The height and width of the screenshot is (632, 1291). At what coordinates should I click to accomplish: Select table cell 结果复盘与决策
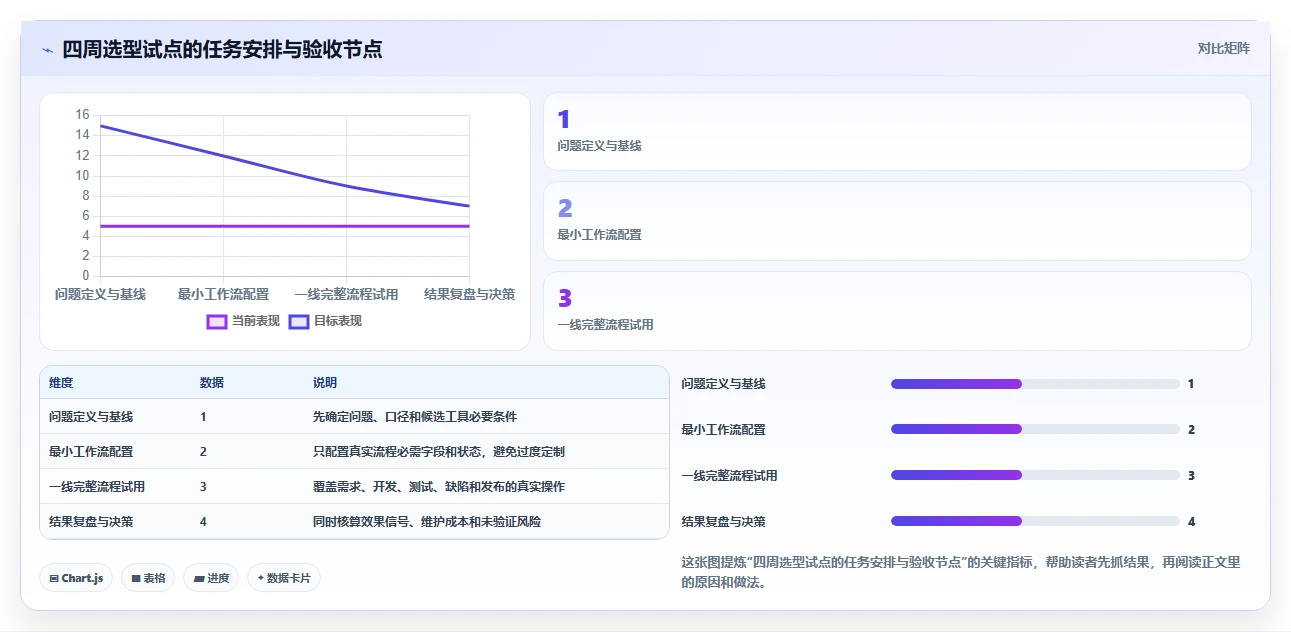pos(91,522)
